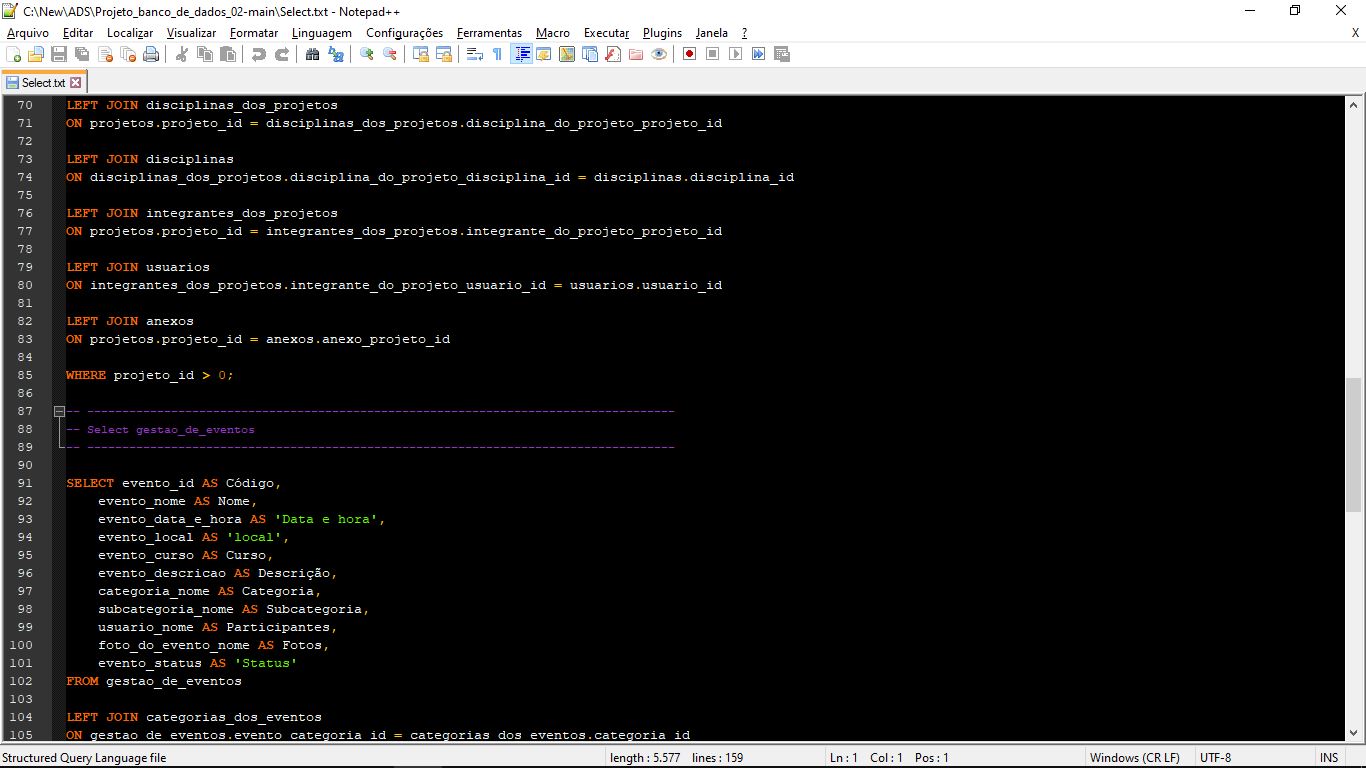Click the scrollbar down arrow

click(x=1354, y=733)
